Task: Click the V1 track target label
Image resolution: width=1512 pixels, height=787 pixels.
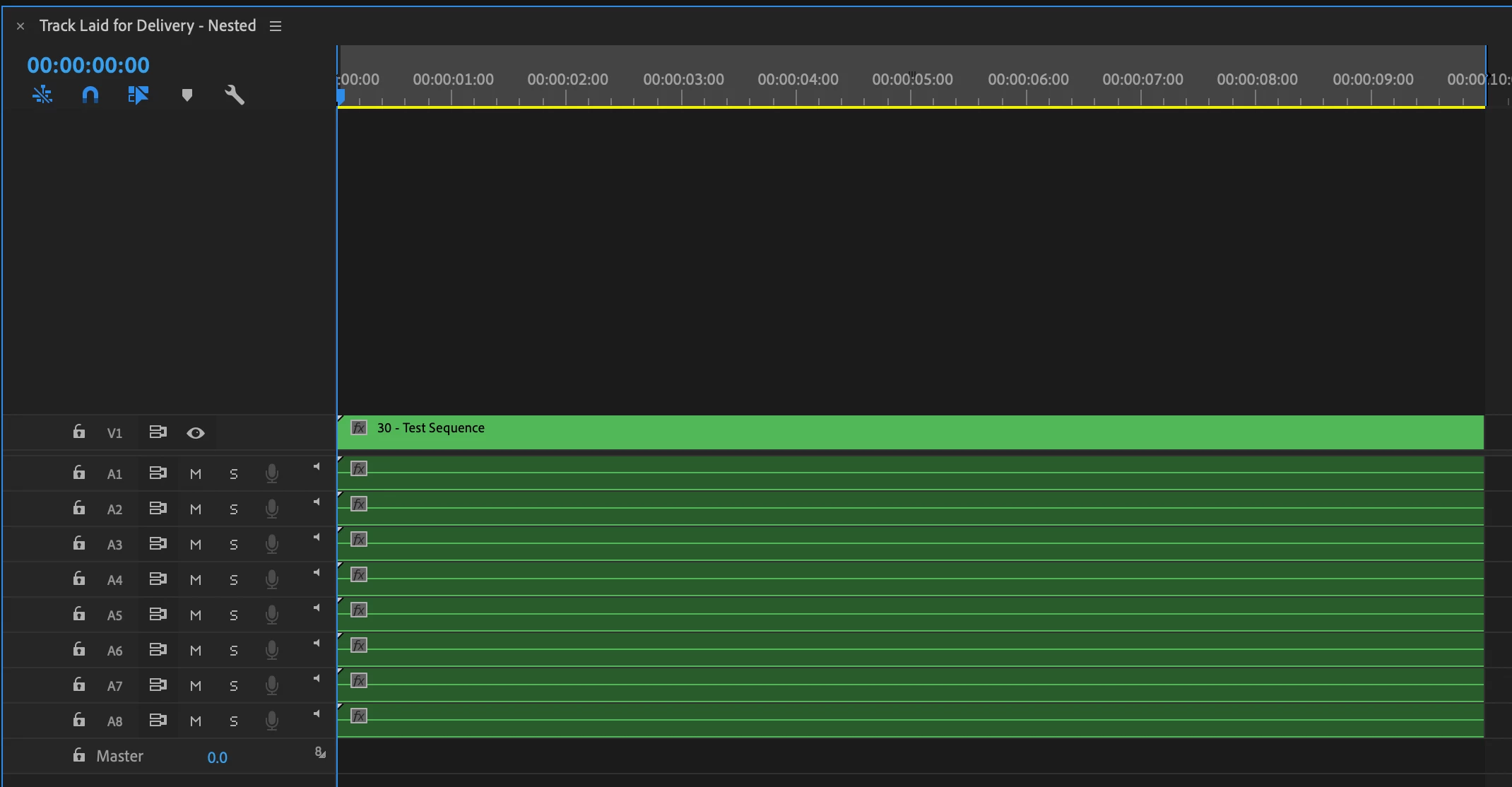Action: [x=114, y=433]
